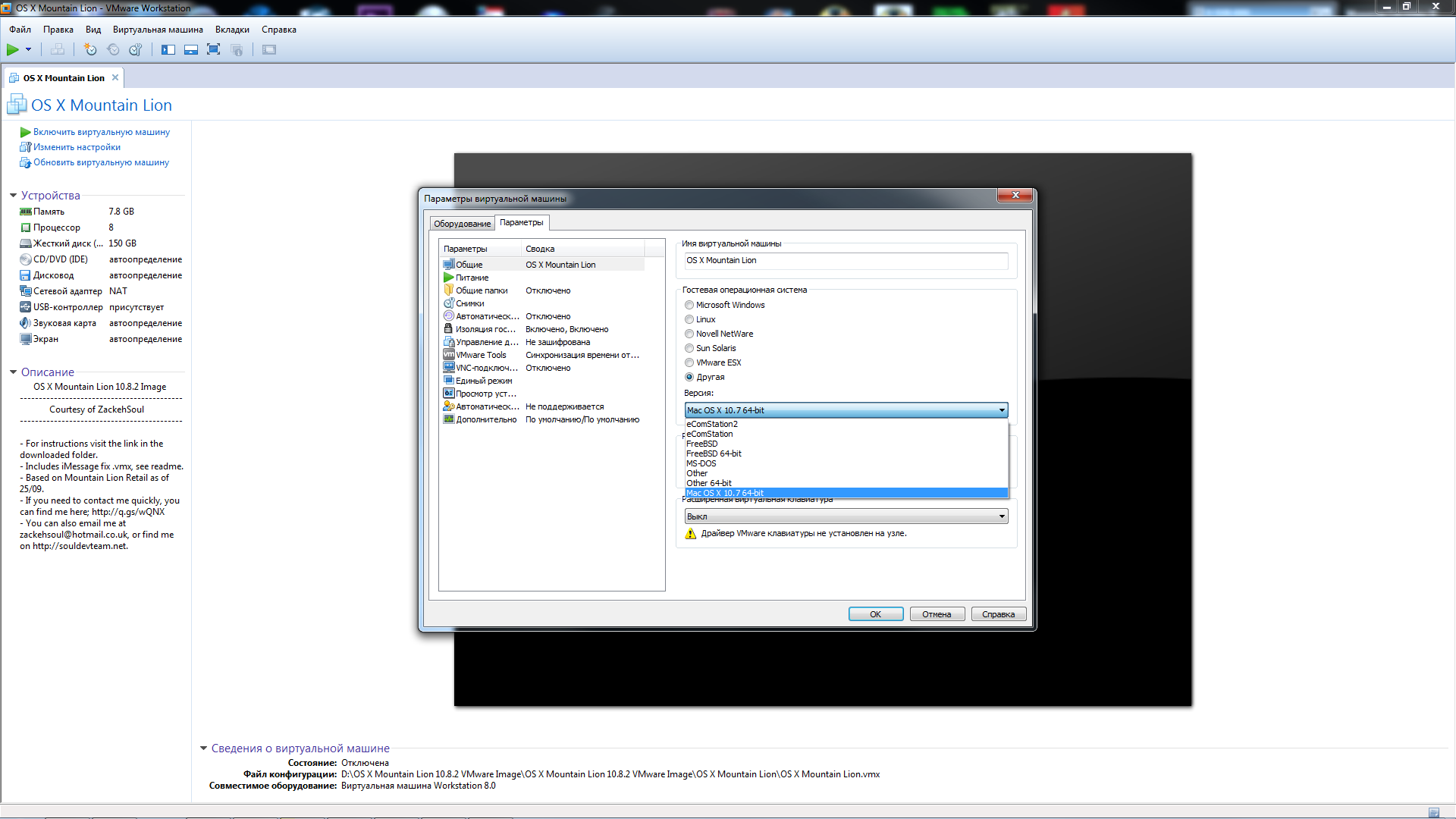Choose Mac OS X 10.7 64-bit list item

click(846, 493)
